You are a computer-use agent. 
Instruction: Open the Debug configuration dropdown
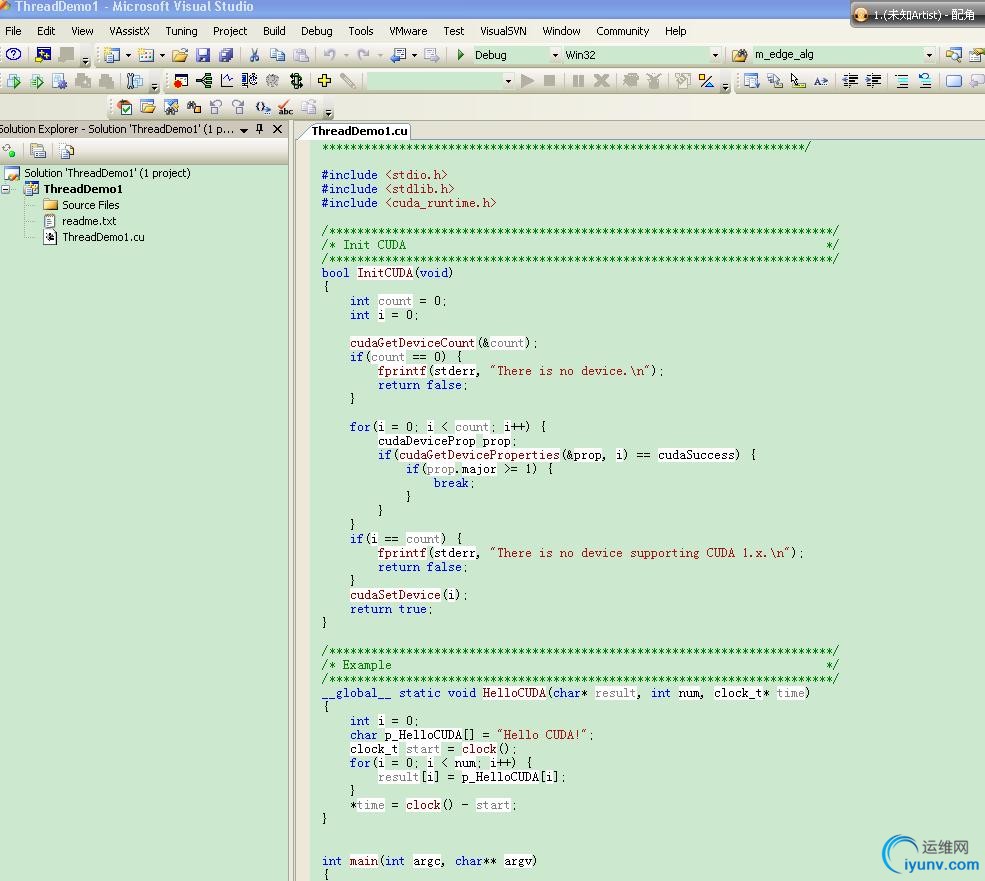(x=555, y=55)
